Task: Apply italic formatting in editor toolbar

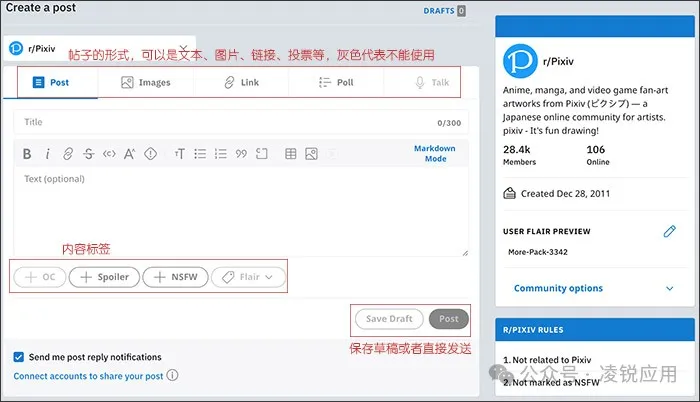Action: tap(47, 154)
